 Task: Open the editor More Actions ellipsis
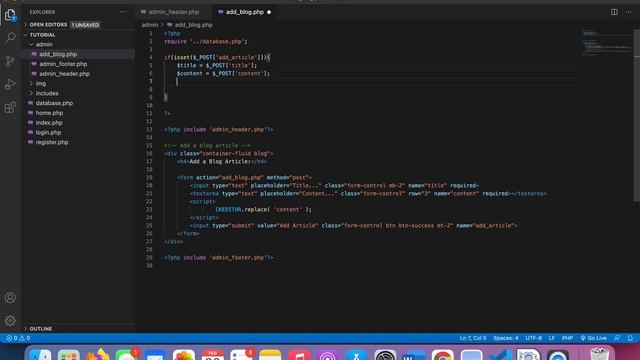click(629, 12)
